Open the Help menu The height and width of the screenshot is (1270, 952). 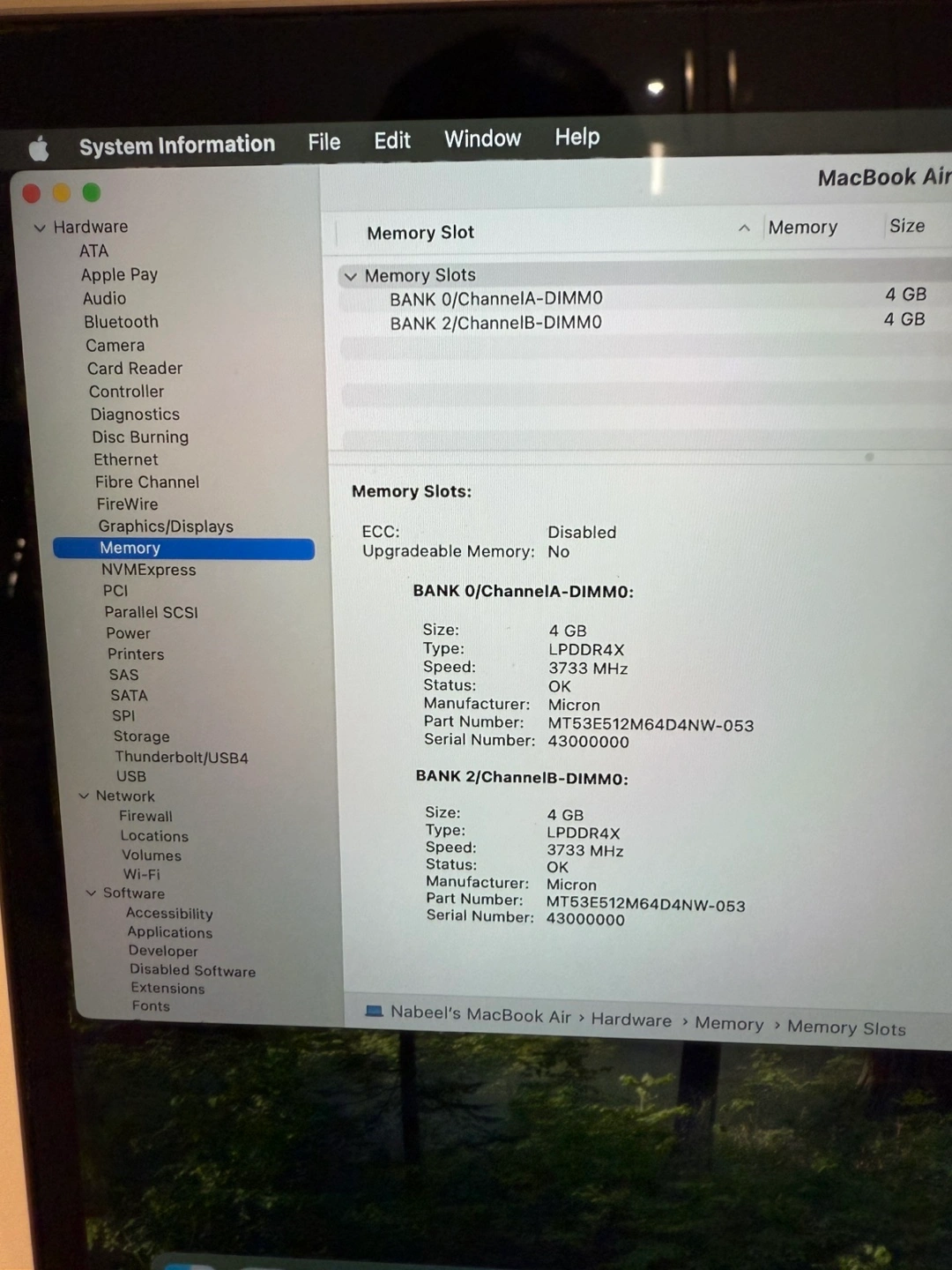(x=577, y=137)
